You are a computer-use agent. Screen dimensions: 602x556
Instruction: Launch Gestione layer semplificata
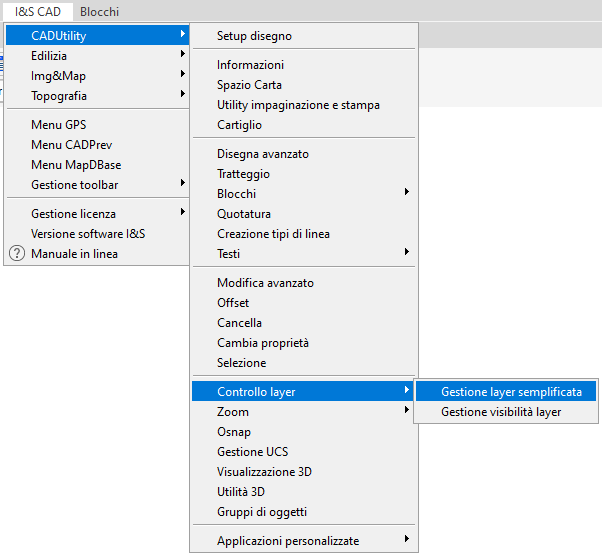pos(506,391)
